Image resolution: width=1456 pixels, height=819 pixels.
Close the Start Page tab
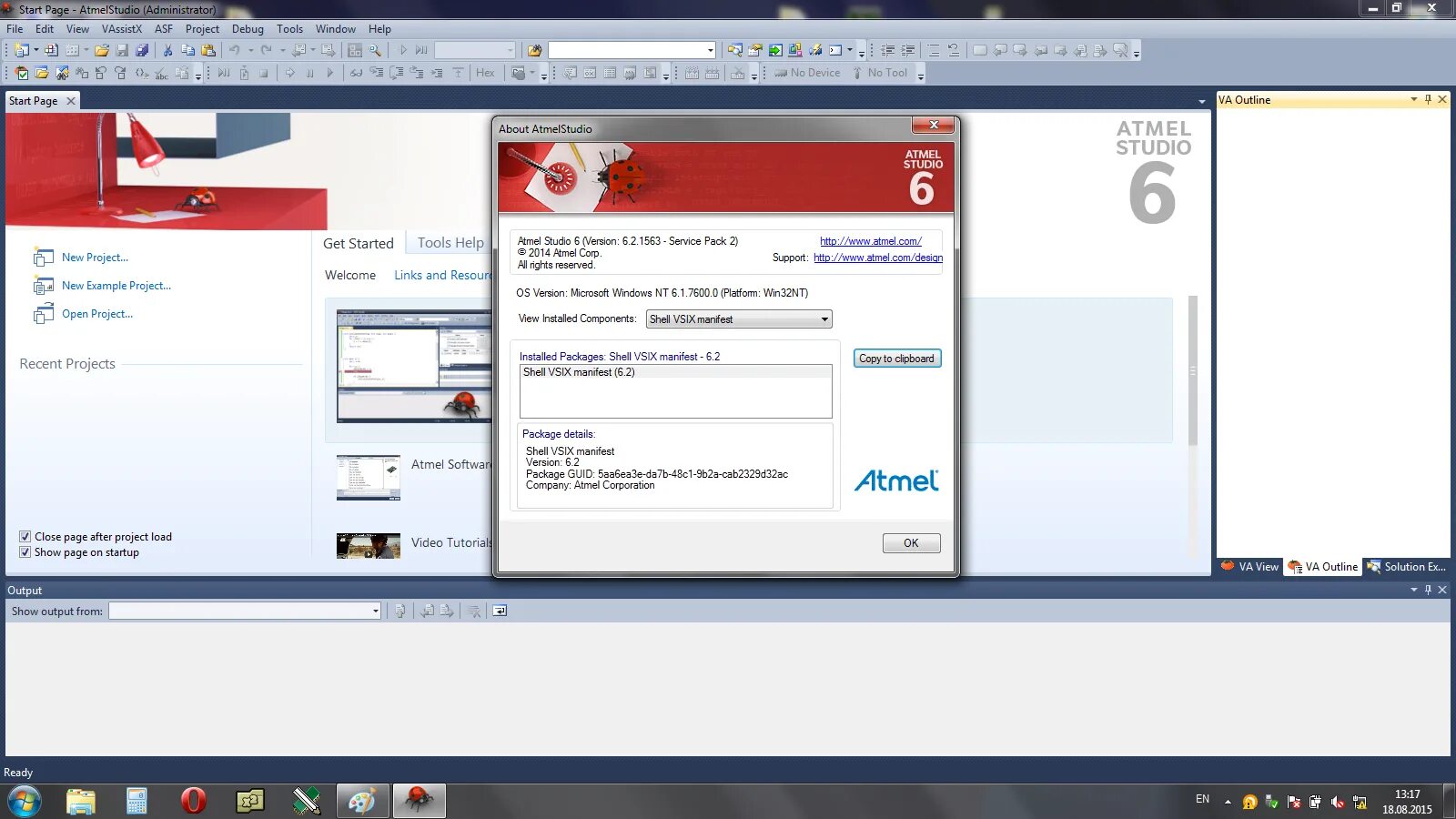(x=71, y=101)
